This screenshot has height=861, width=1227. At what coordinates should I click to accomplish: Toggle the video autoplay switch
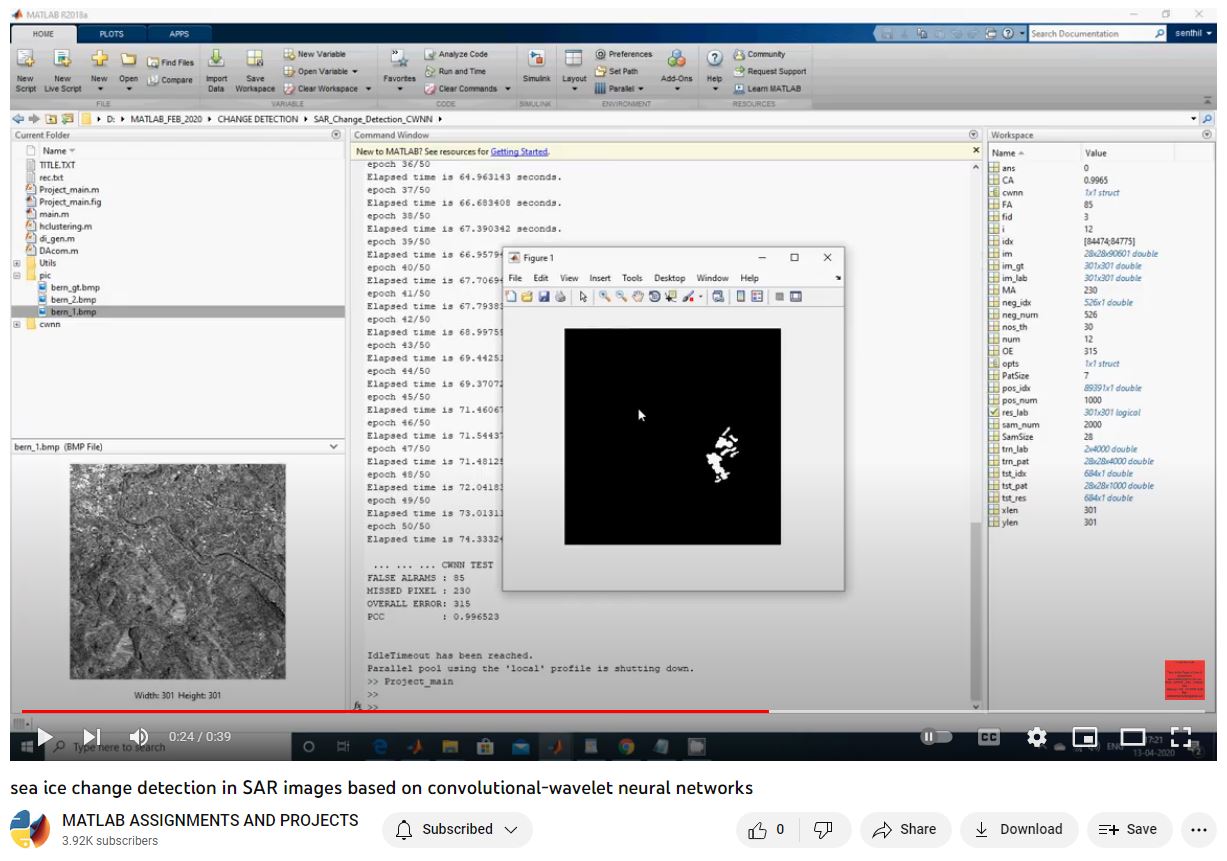[x=935, y=737]
